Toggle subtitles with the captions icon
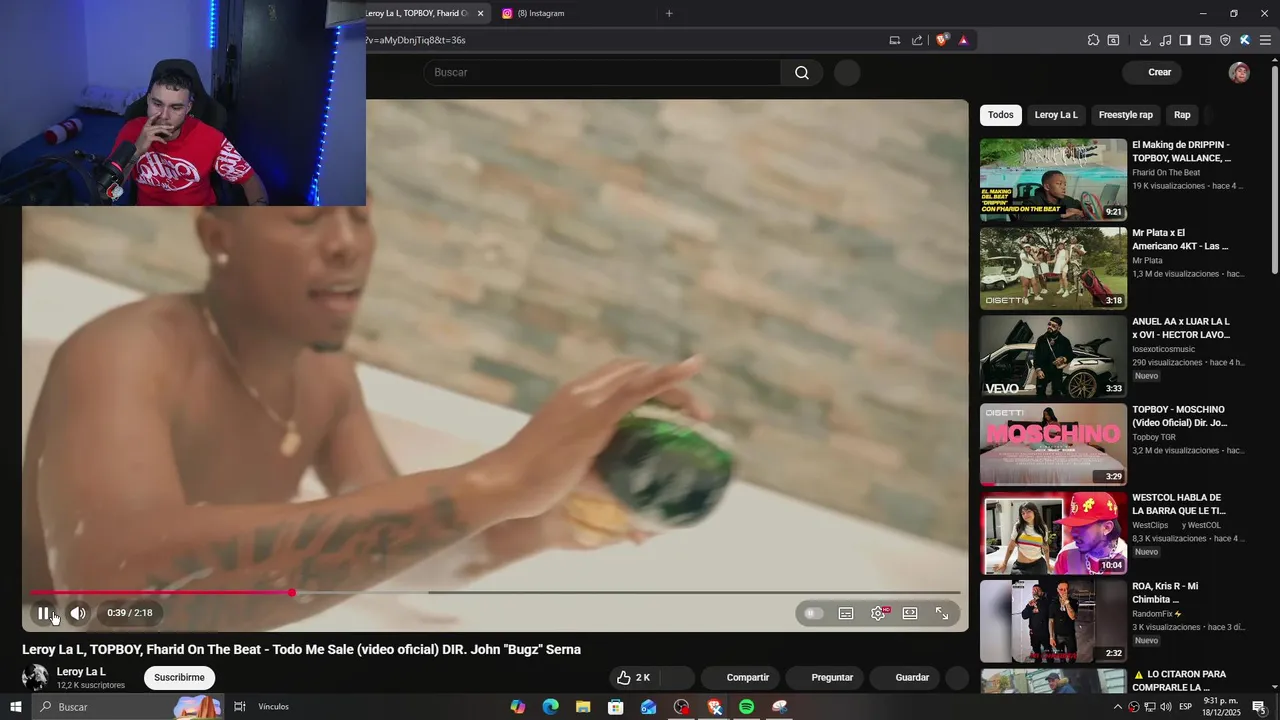The width and height of the screenshot is (1280, 720). click(846, 613)
